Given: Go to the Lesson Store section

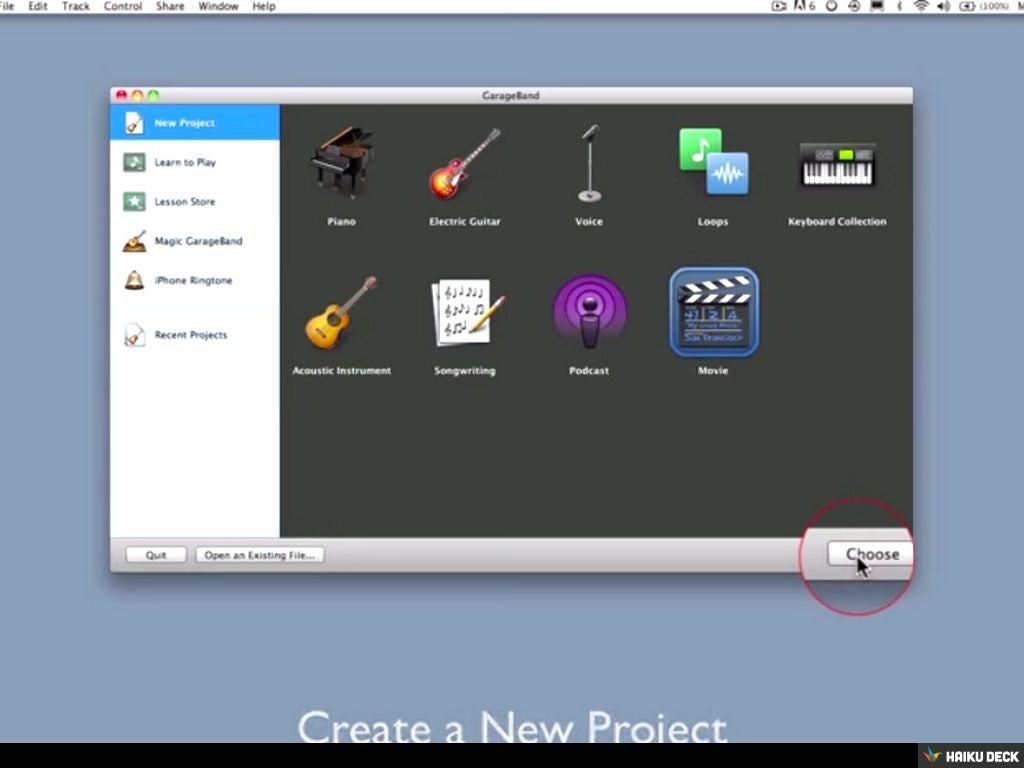Looking at the screenshot, I should [x=195, y=201].
